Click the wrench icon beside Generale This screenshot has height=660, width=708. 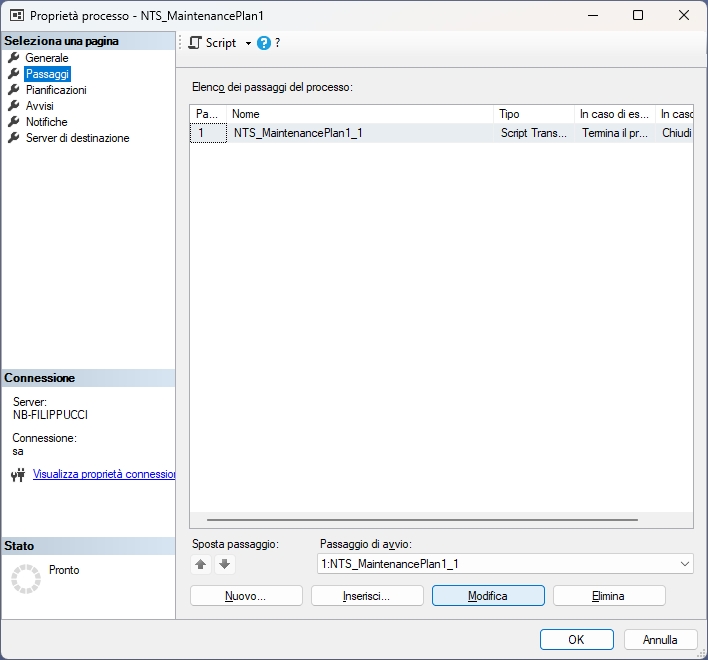point(14,57)
